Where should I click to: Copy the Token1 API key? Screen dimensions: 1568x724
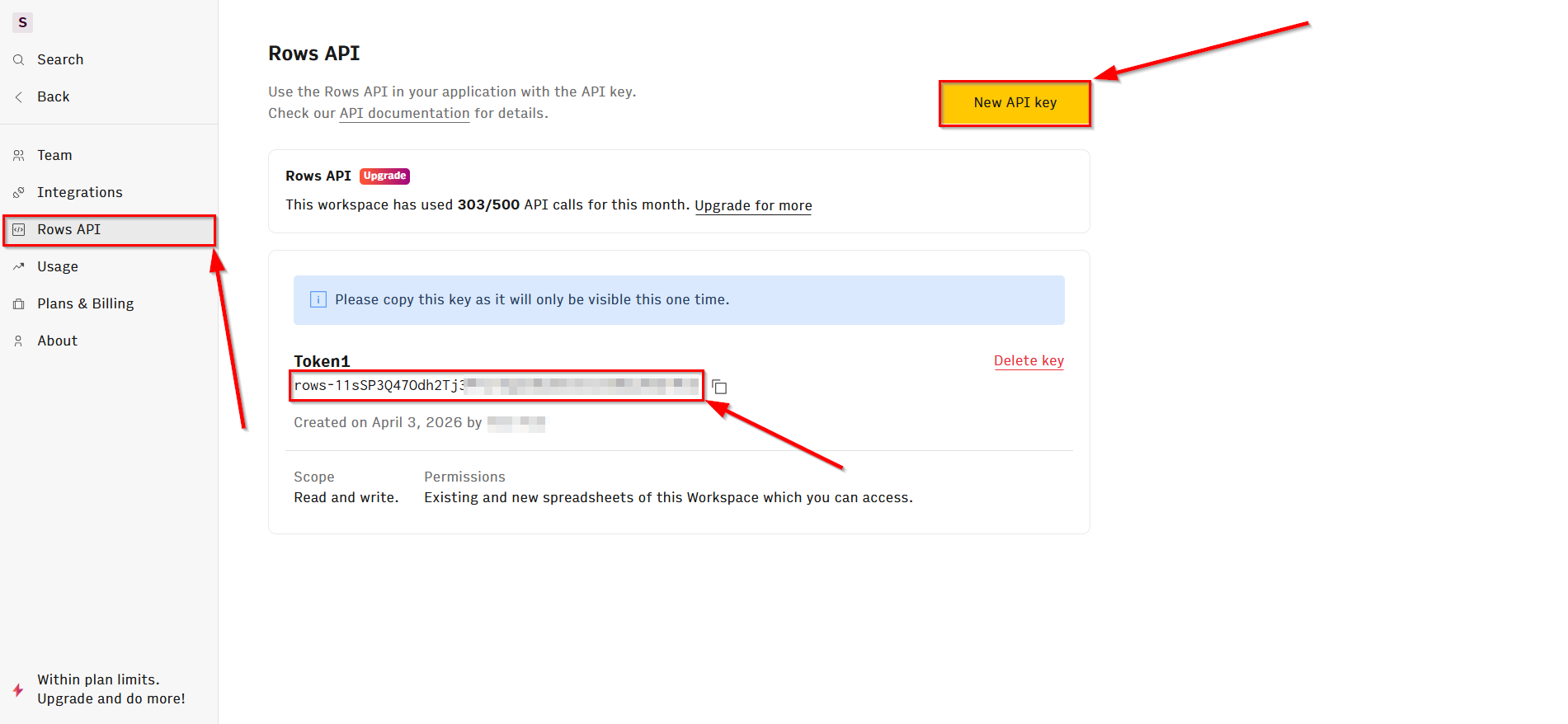(719, 387)
